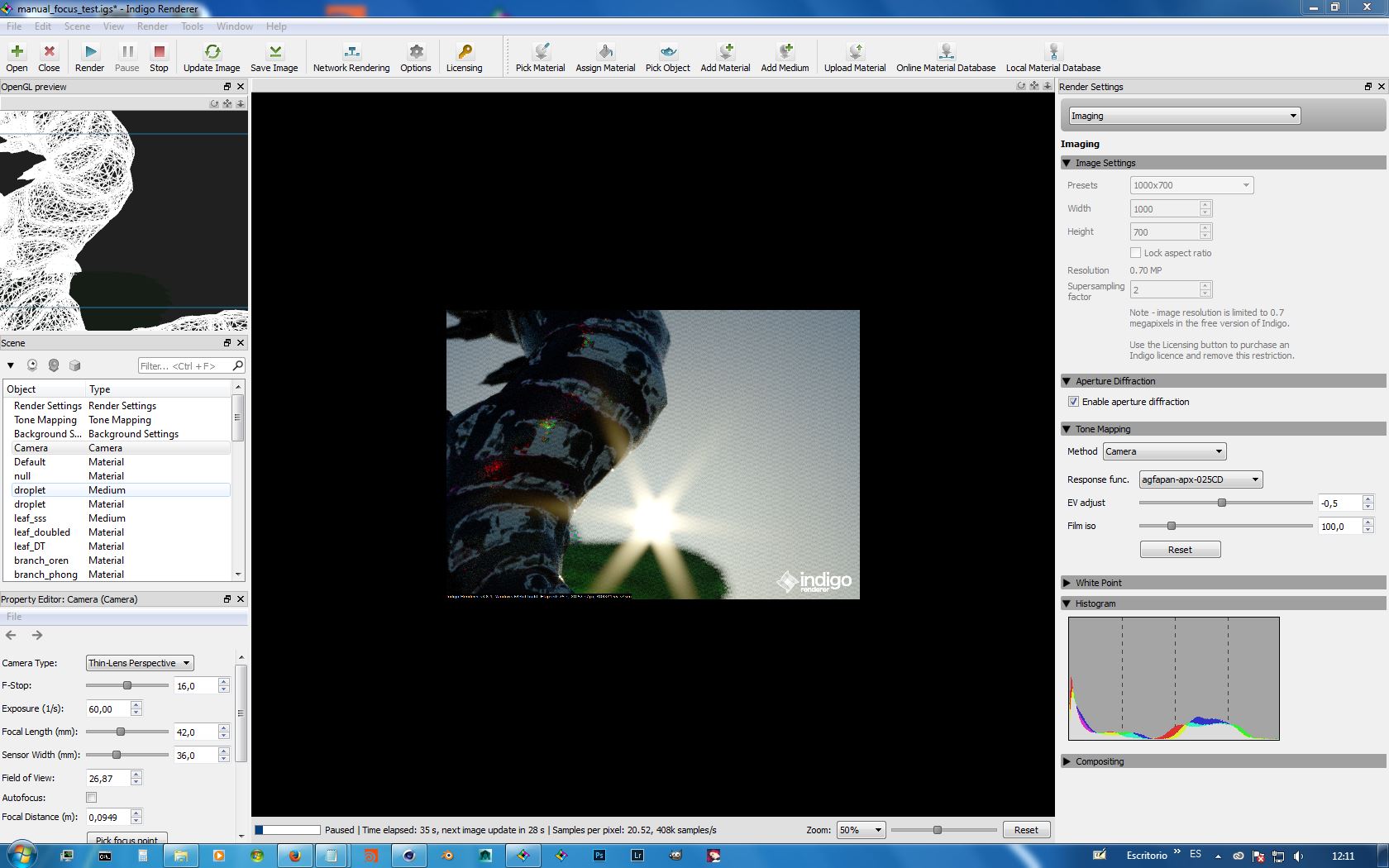Stop the current render
The height and width of the screenshot is (868, 1389).
[x=159, y=52]
